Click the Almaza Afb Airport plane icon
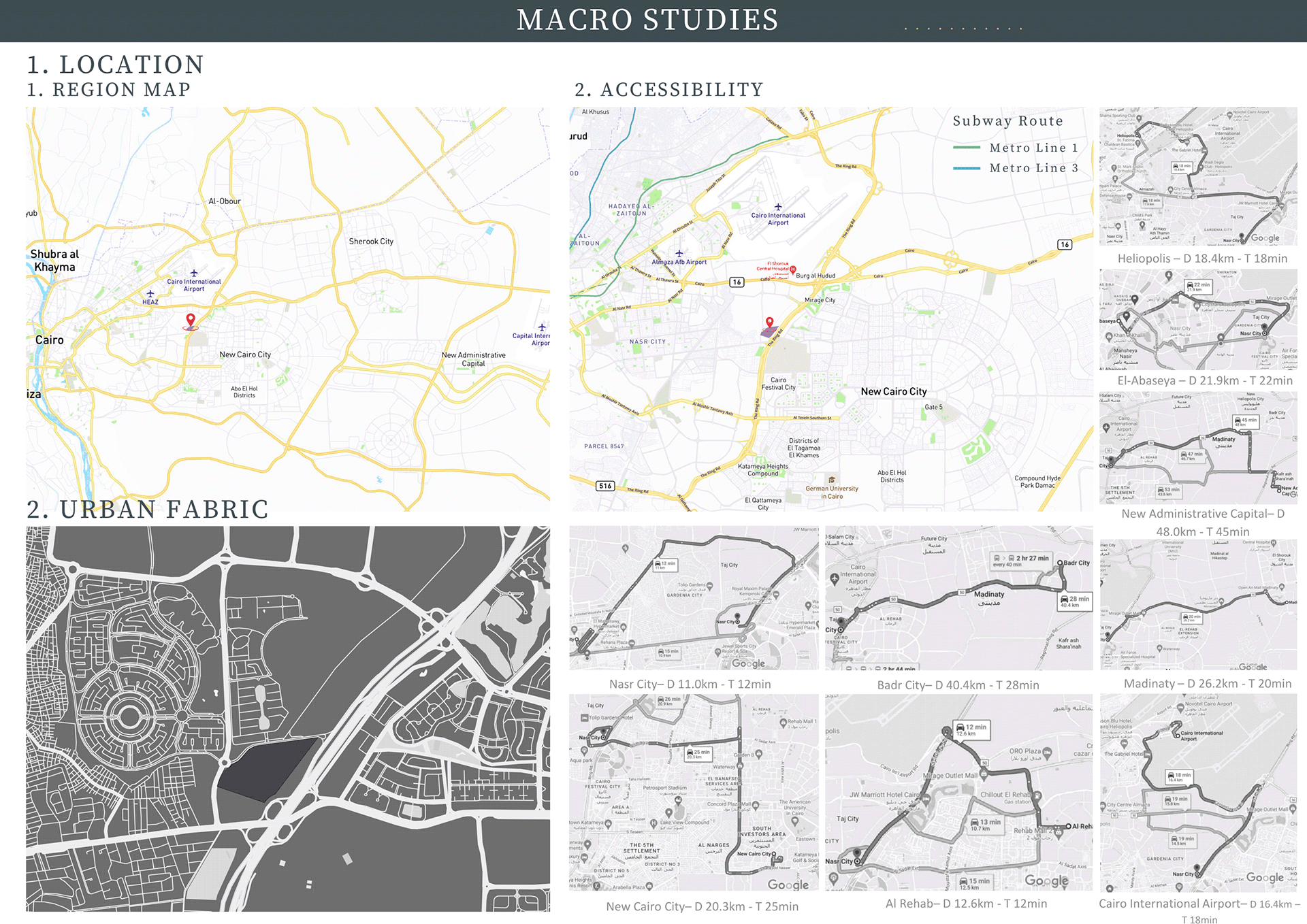The image size is (1307, 924). pos(679,253)
